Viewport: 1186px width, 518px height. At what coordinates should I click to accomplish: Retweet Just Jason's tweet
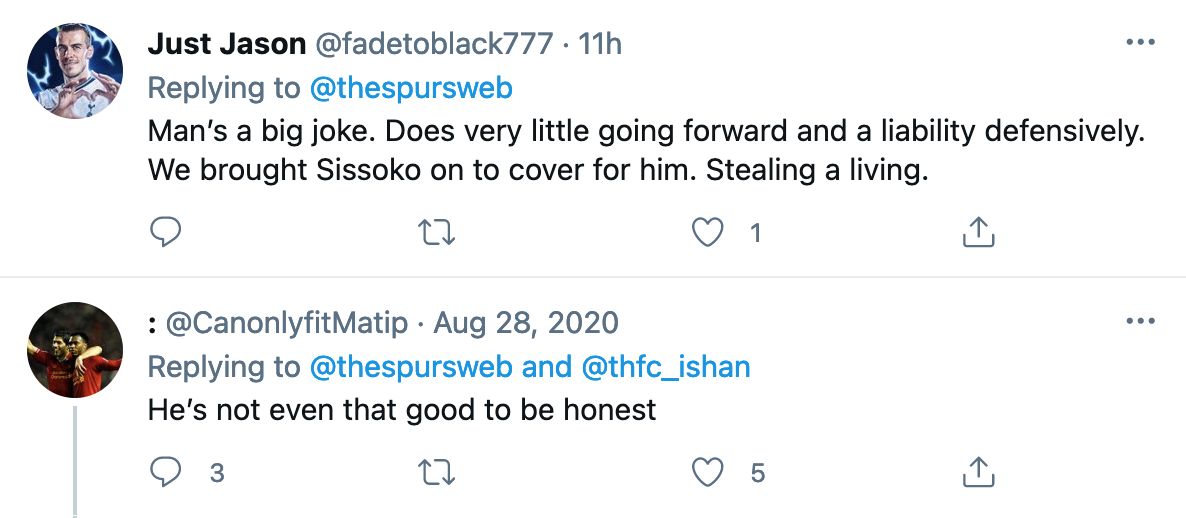(x=437, y=233)
